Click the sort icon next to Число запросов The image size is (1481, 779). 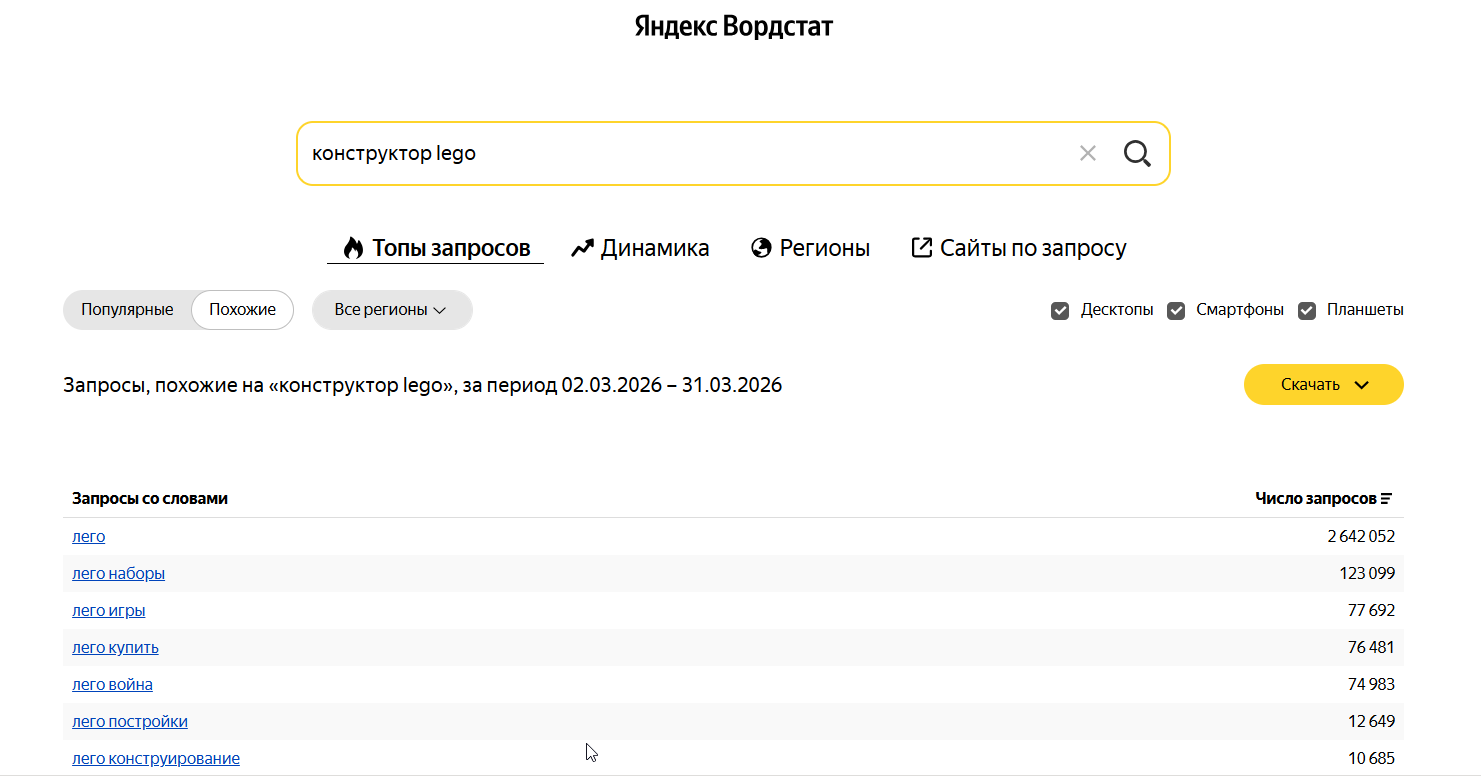pos(1386,497)
